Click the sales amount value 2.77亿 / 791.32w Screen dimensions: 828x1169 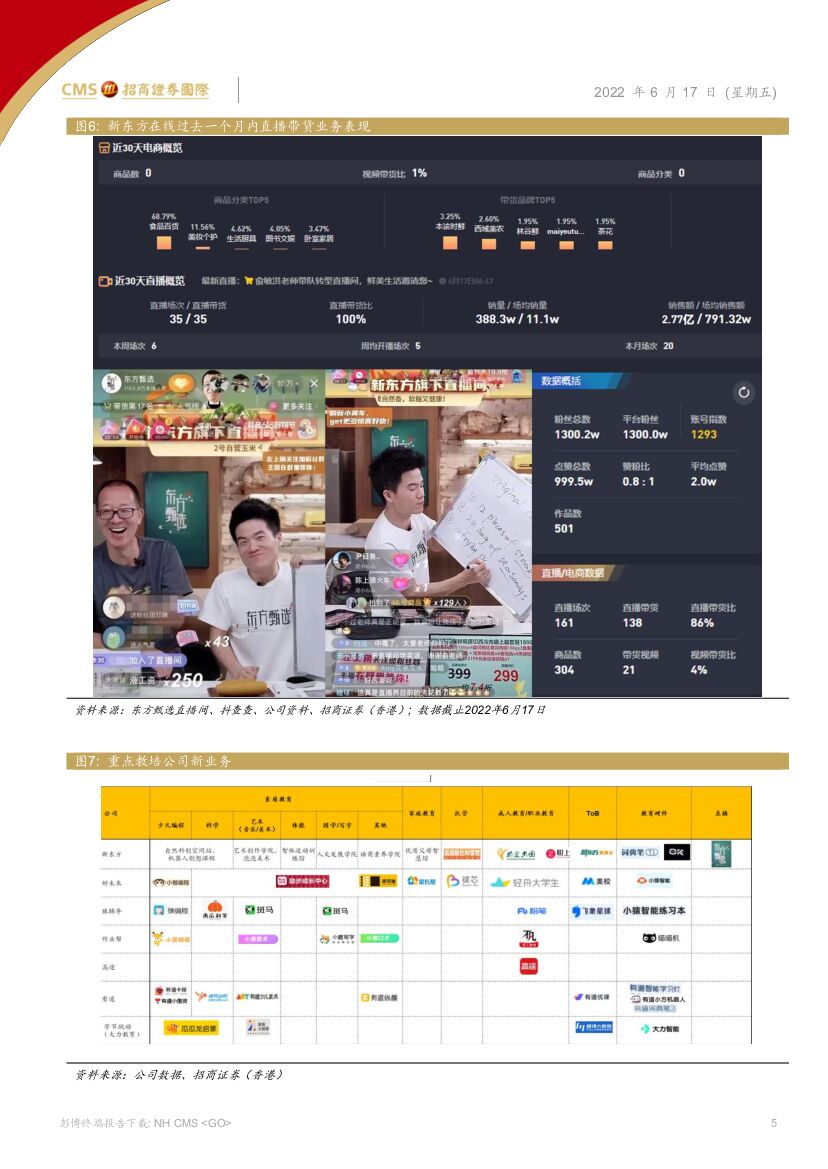click(706, 319)
